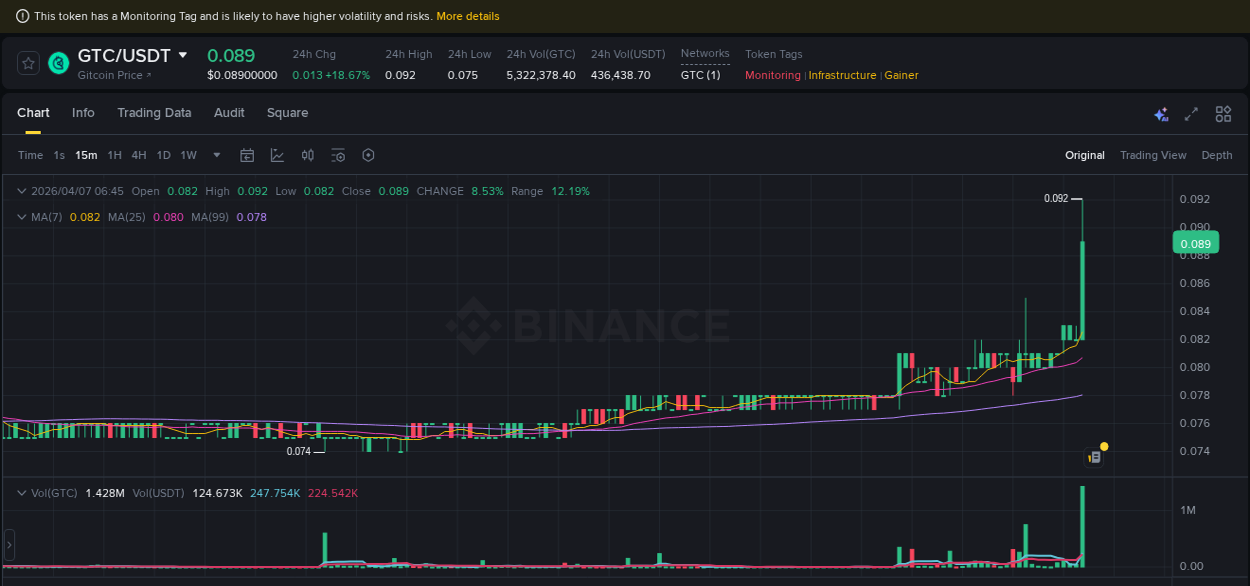
Task: Open the widget grid layout icon
Action: [1223, 114]
